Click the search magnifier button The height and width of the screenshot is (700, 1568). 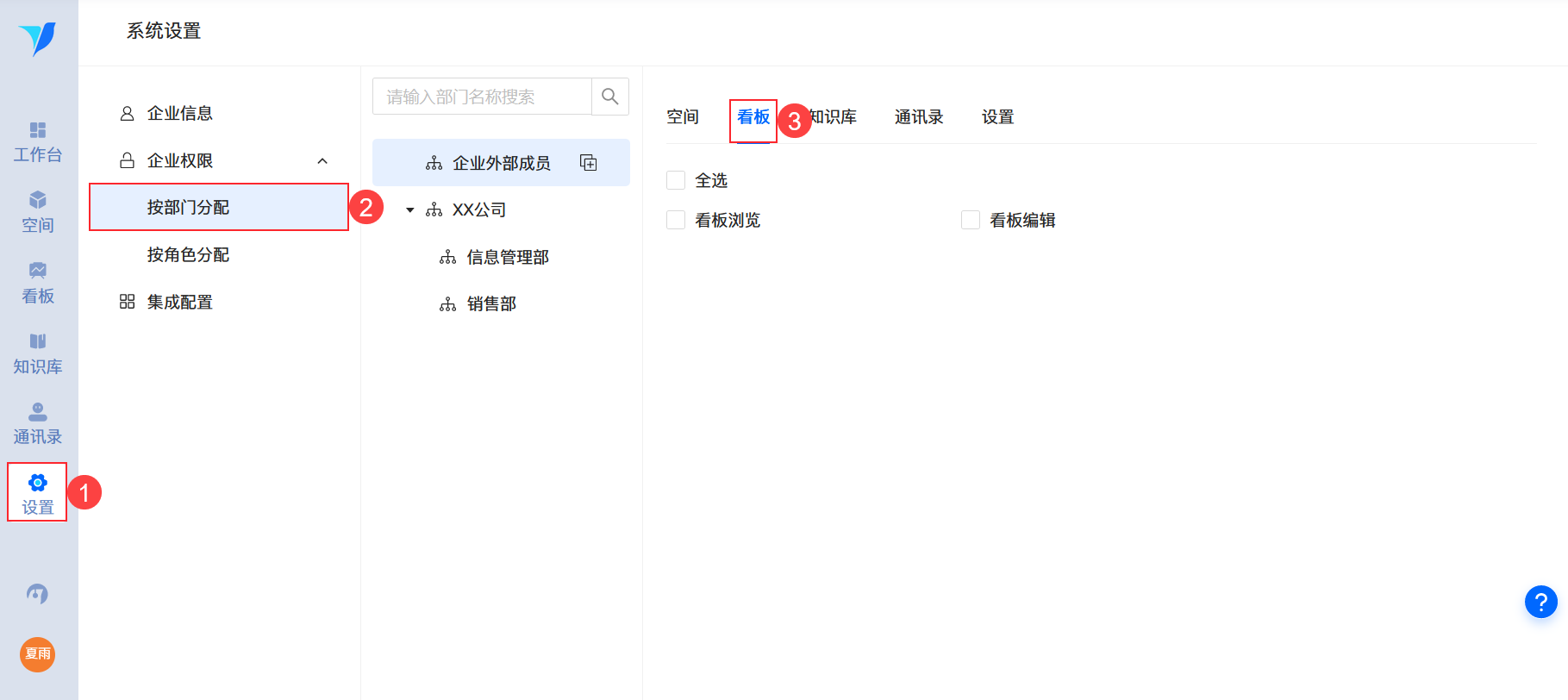click(610, 97)
